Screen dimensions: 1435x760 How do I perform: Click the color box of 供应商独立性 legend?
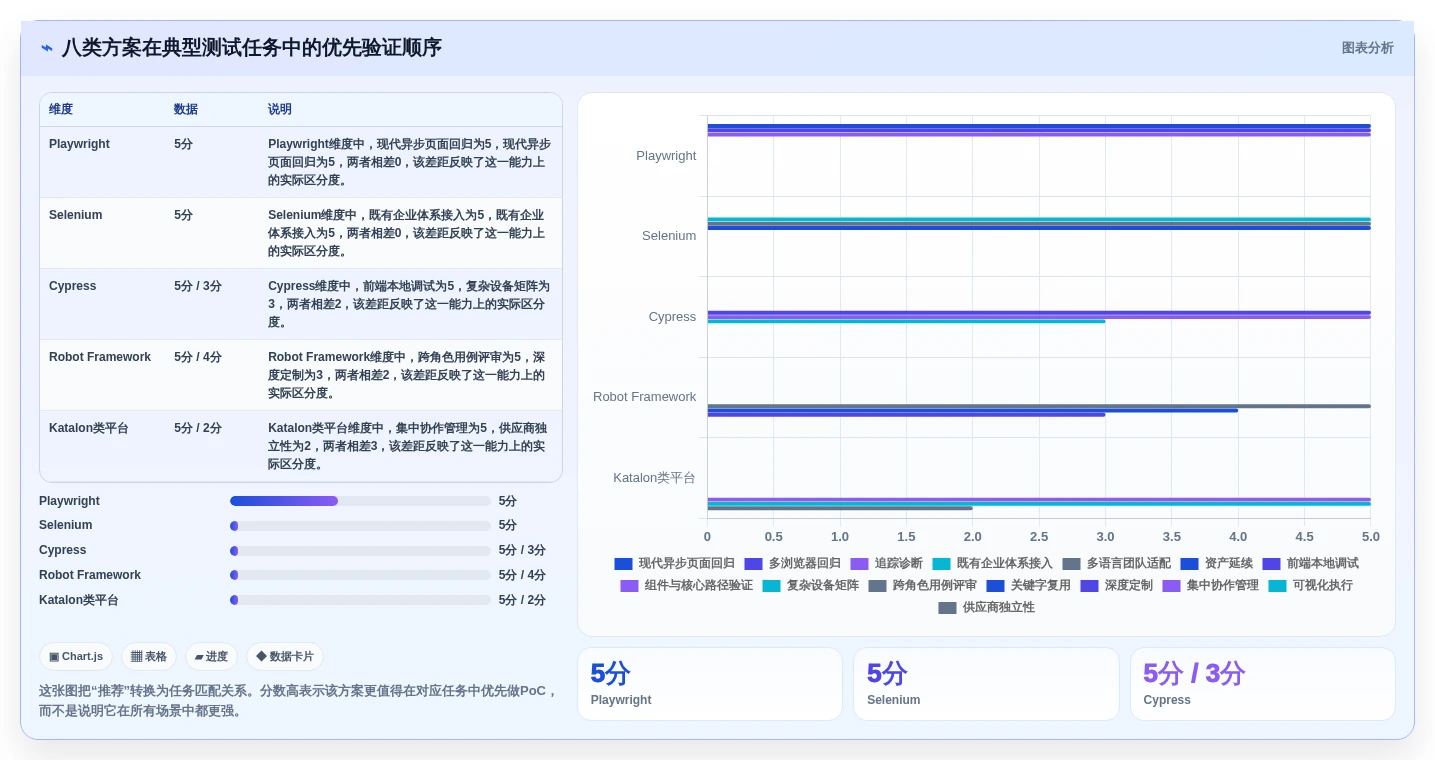click(x=947, y=608)
